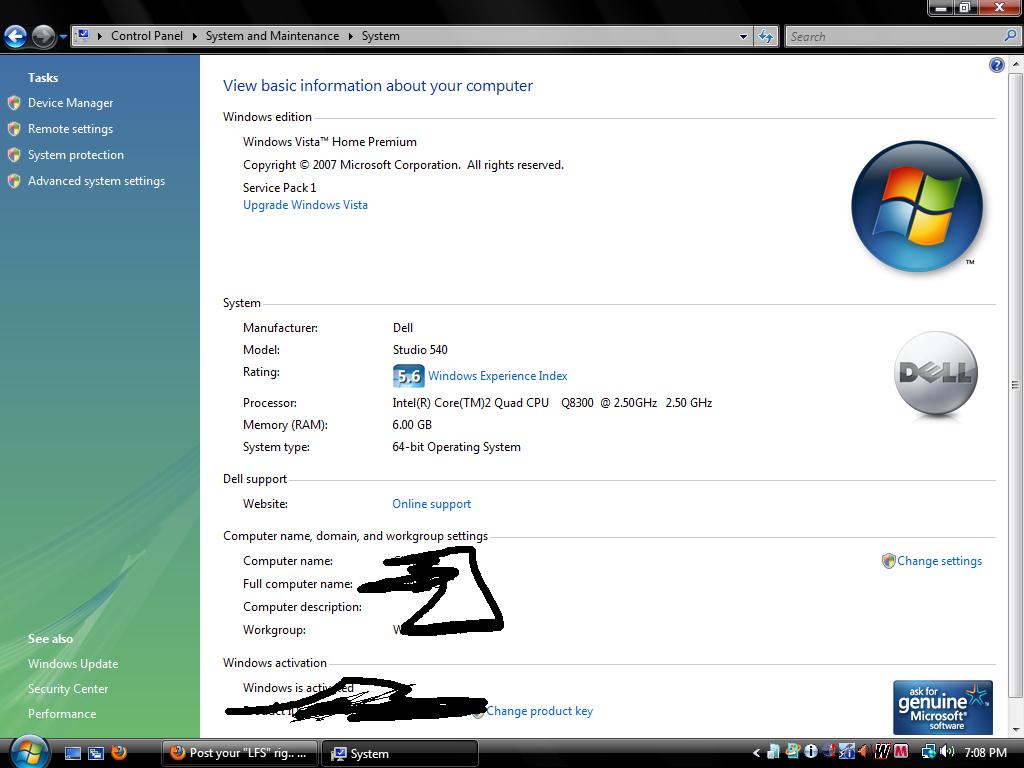The height and width of the screenshot is (768, 1024).
Task: Open the volume speaker tray icon
Action: coord(948,752)
